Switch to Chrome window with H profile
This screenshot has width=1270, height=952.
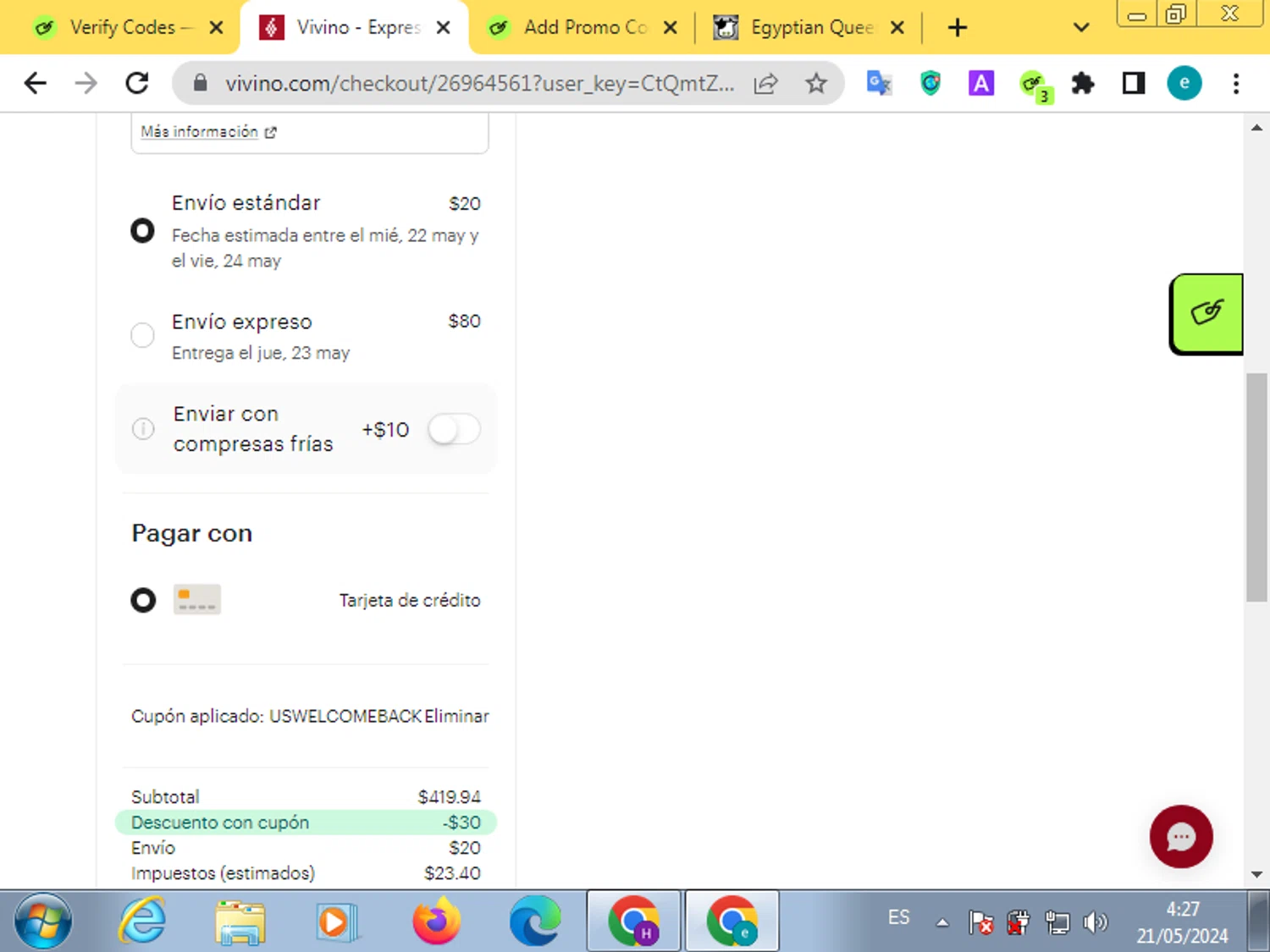click(x=634, y=921)
